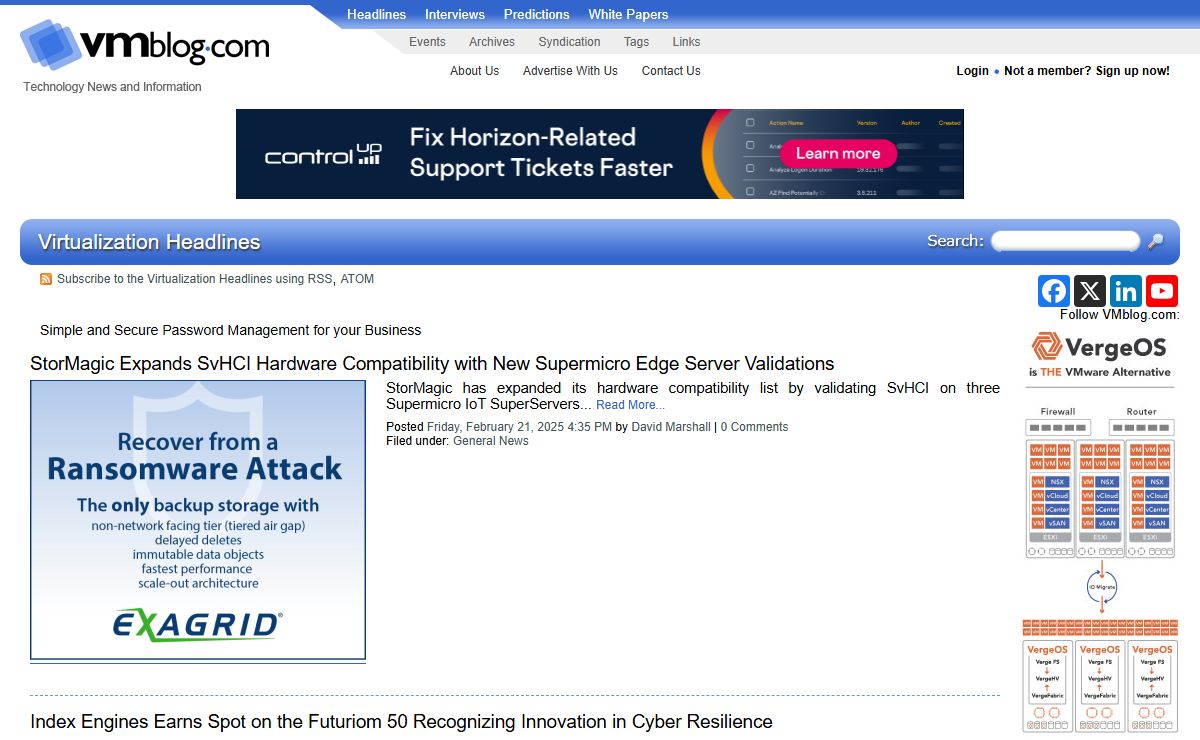Click Virtualization Headlines section title

click(149, 242)
